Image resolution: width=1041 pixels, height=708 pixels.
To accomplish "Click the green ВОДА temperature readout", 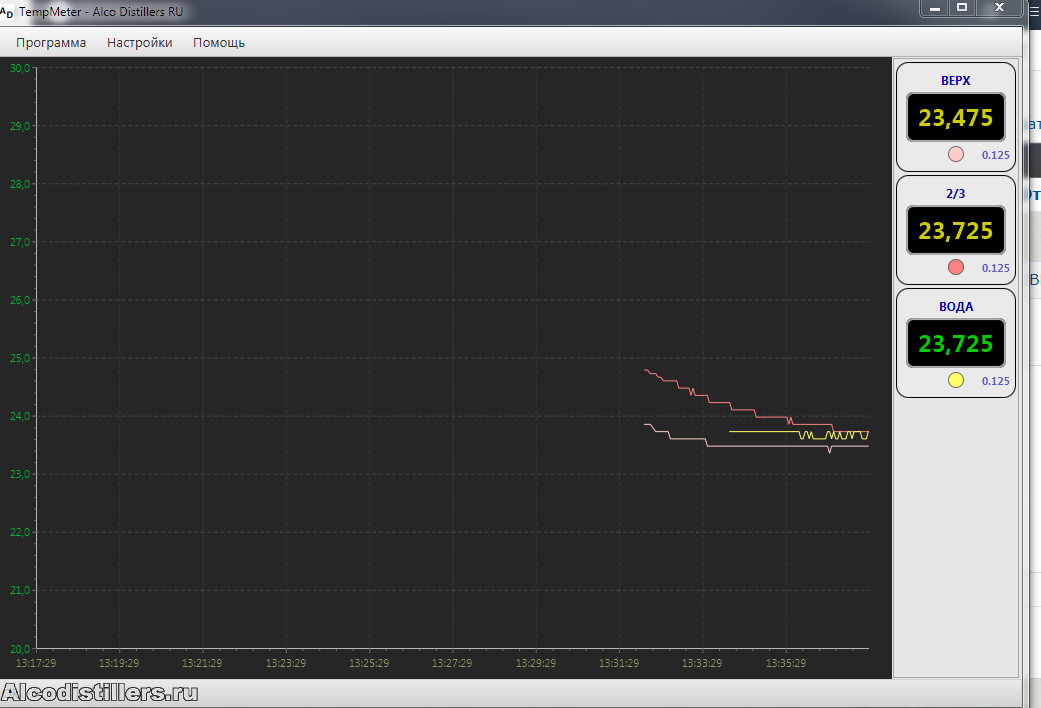I will coord(955,344).
